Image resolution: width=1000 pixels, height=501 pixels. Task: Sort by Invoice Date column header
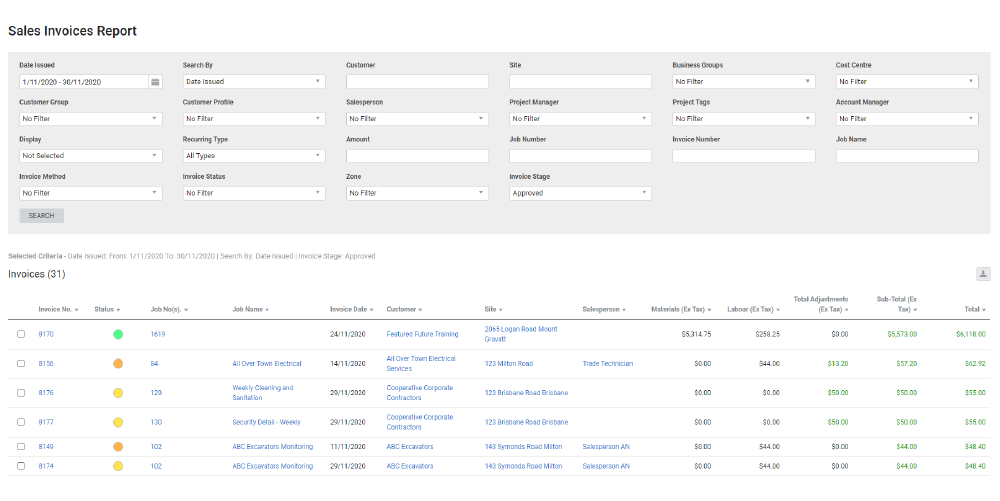[x=351, y=309]
